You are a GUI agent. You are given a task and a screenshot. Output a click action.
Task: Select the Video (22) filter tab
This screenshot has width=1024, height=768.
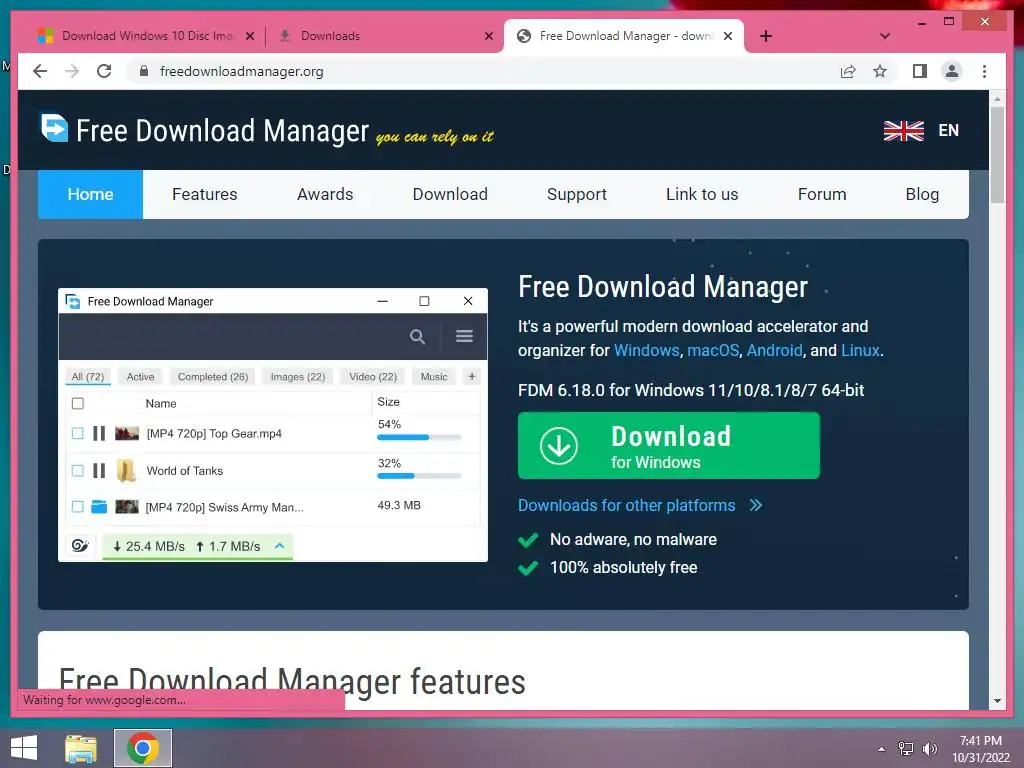pos(373,377)
